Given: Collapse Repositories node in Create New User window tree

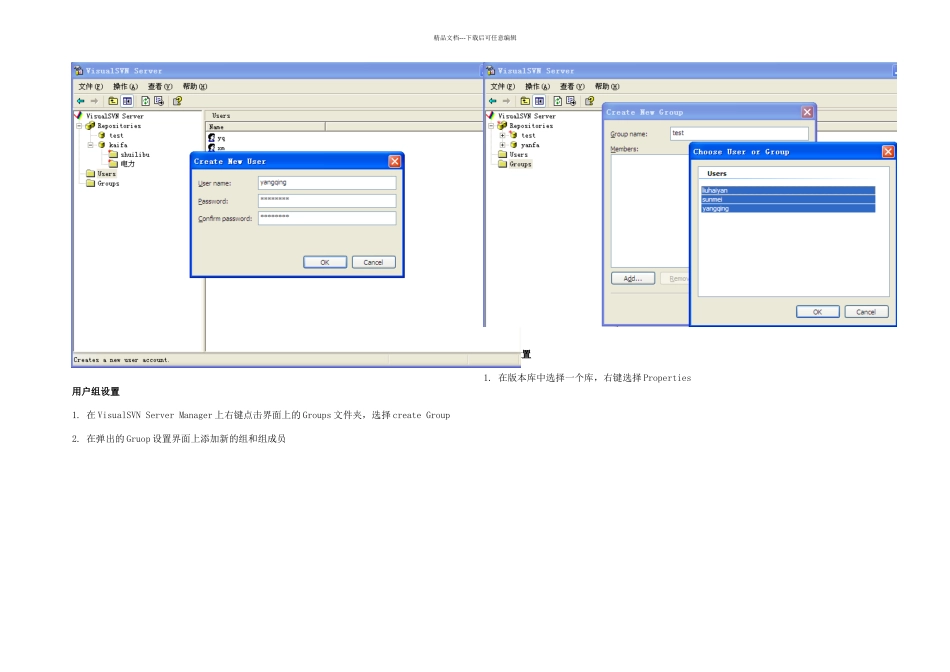Looking at the screenshot, I should click(79, 126).
